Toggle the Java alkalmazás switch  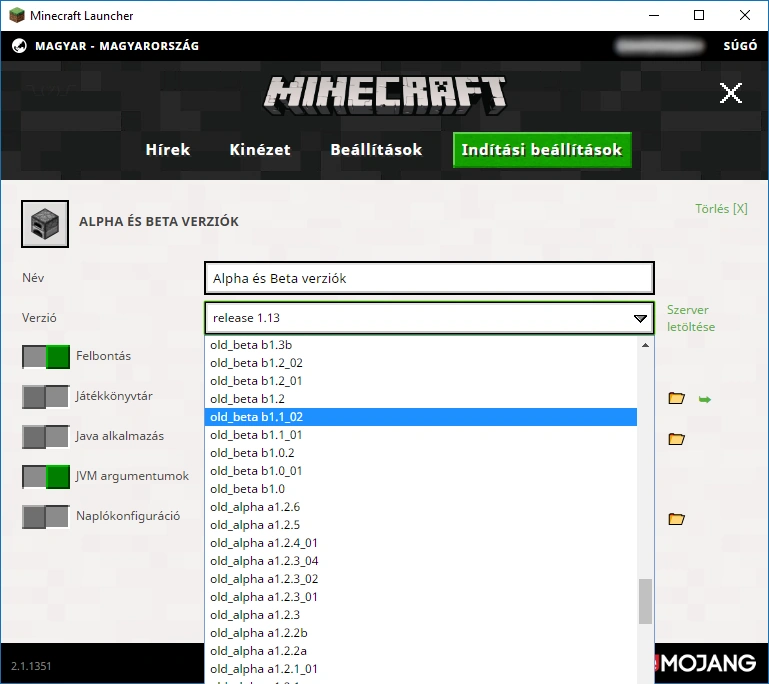(x=46, y=437)
